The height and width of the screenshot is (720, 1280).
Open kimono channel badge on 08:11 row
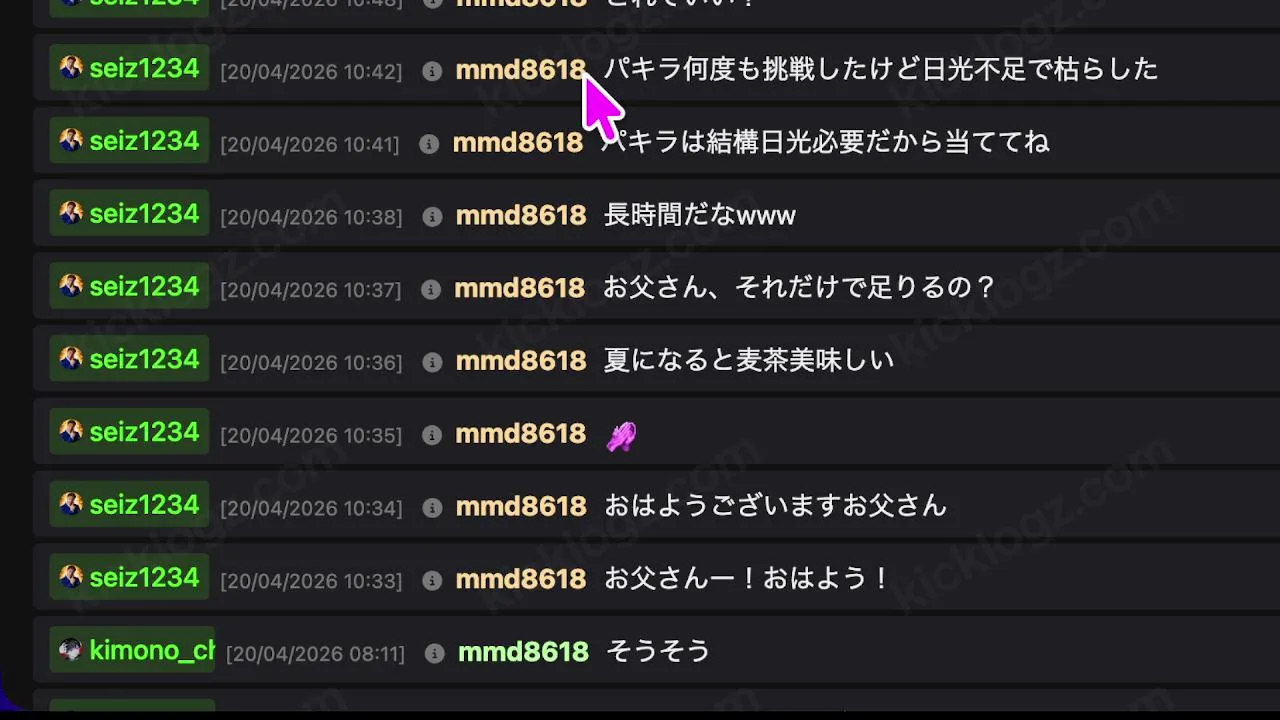tap(133, 651)
